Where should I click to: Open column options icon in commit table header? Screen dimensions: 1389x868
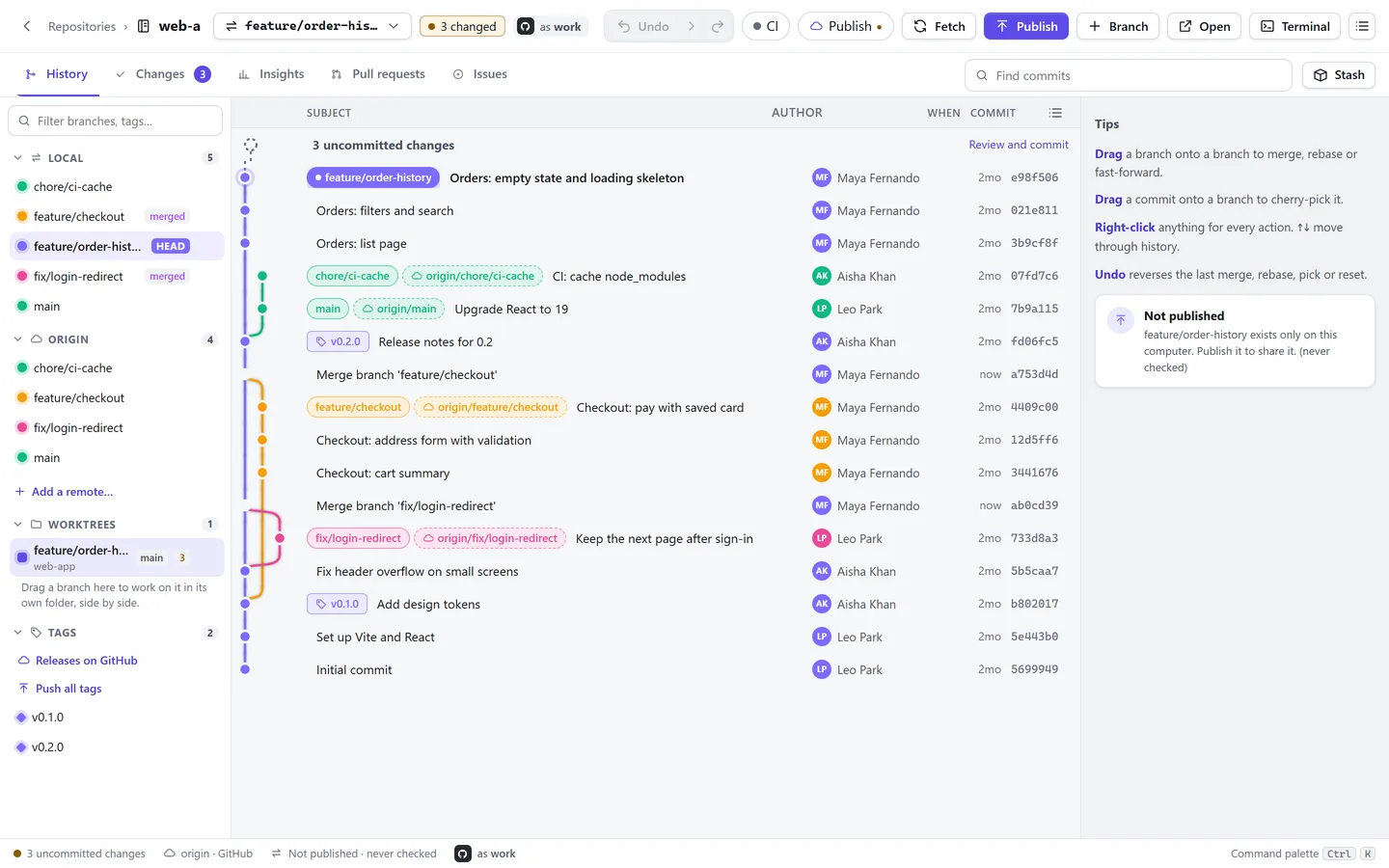click(x=1055, y=113)
